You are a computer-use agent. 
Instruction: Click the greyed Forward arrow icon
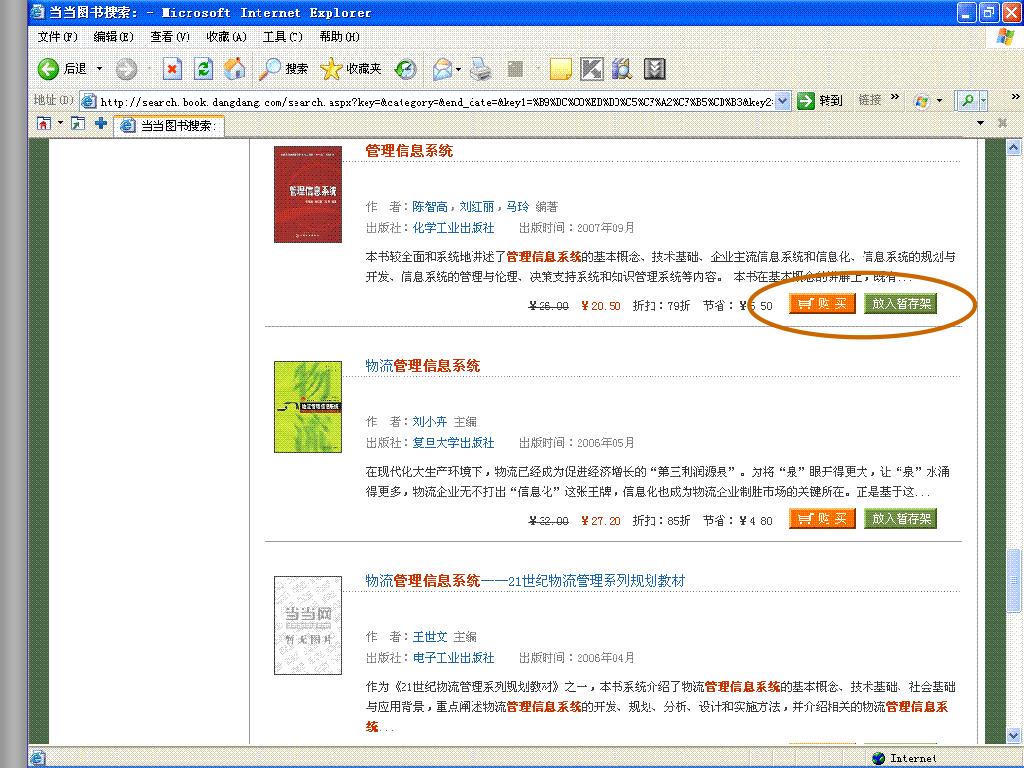[126, 69]
